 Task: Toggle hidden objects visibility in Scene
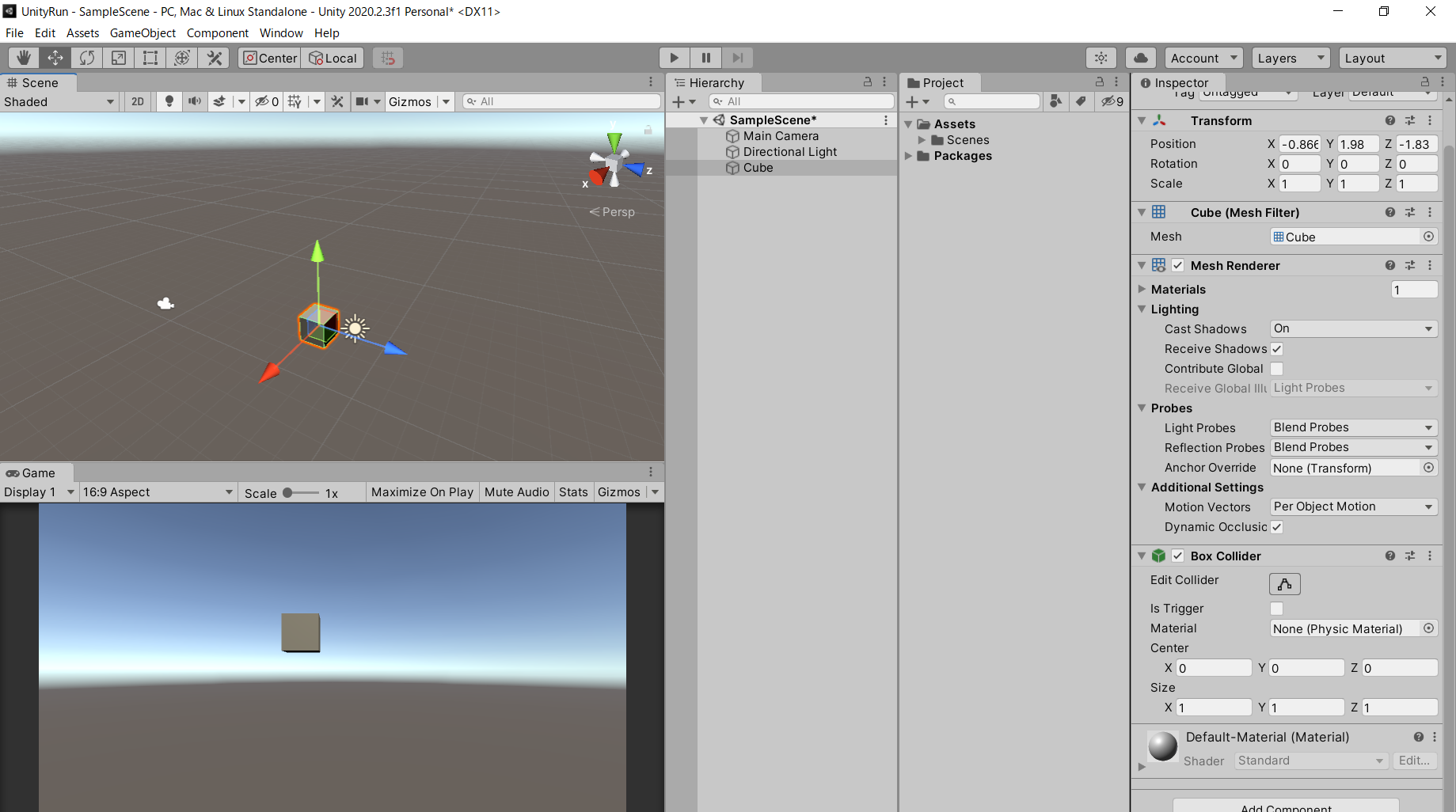coord(266,101)
